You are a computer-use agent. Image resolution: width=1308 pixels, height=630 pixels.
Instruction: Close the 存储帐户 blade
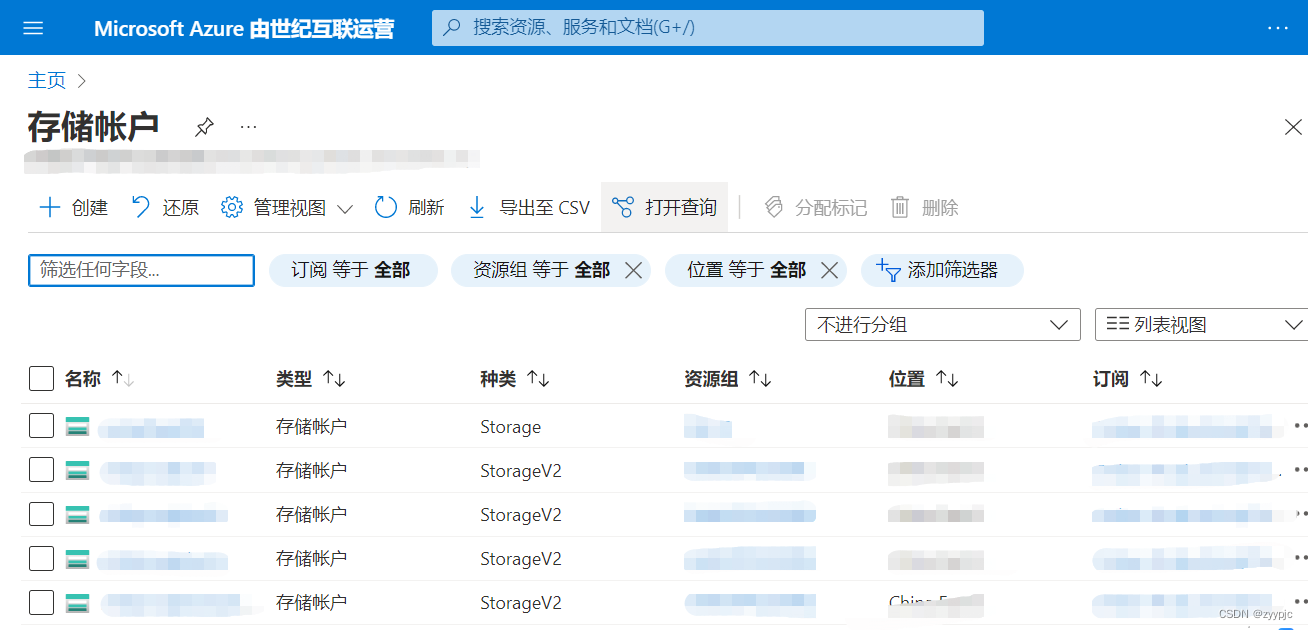[1292, 127]
